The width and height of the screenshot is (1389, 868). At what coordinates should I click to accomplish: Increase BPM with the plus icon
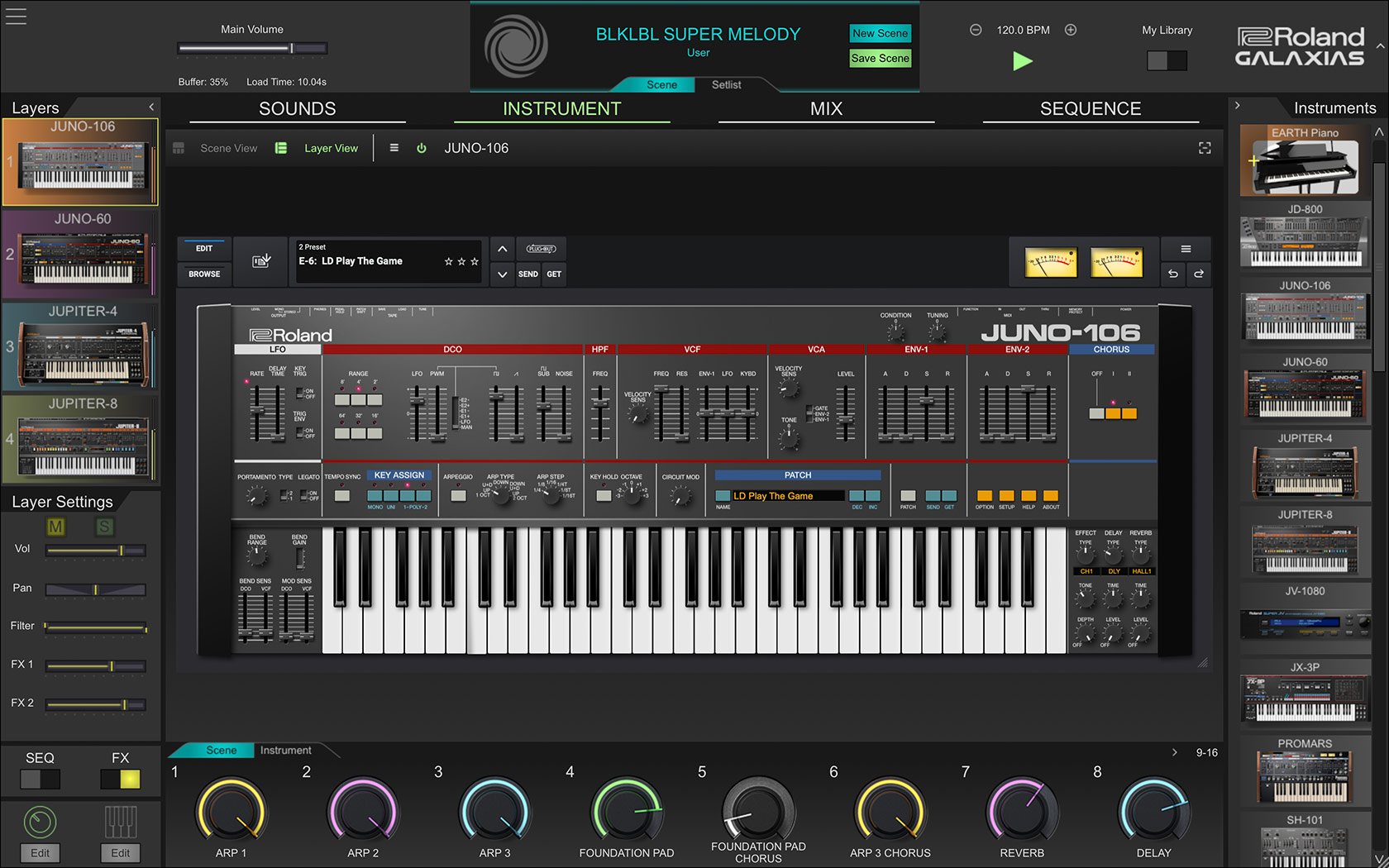(x=1071, y=30)
